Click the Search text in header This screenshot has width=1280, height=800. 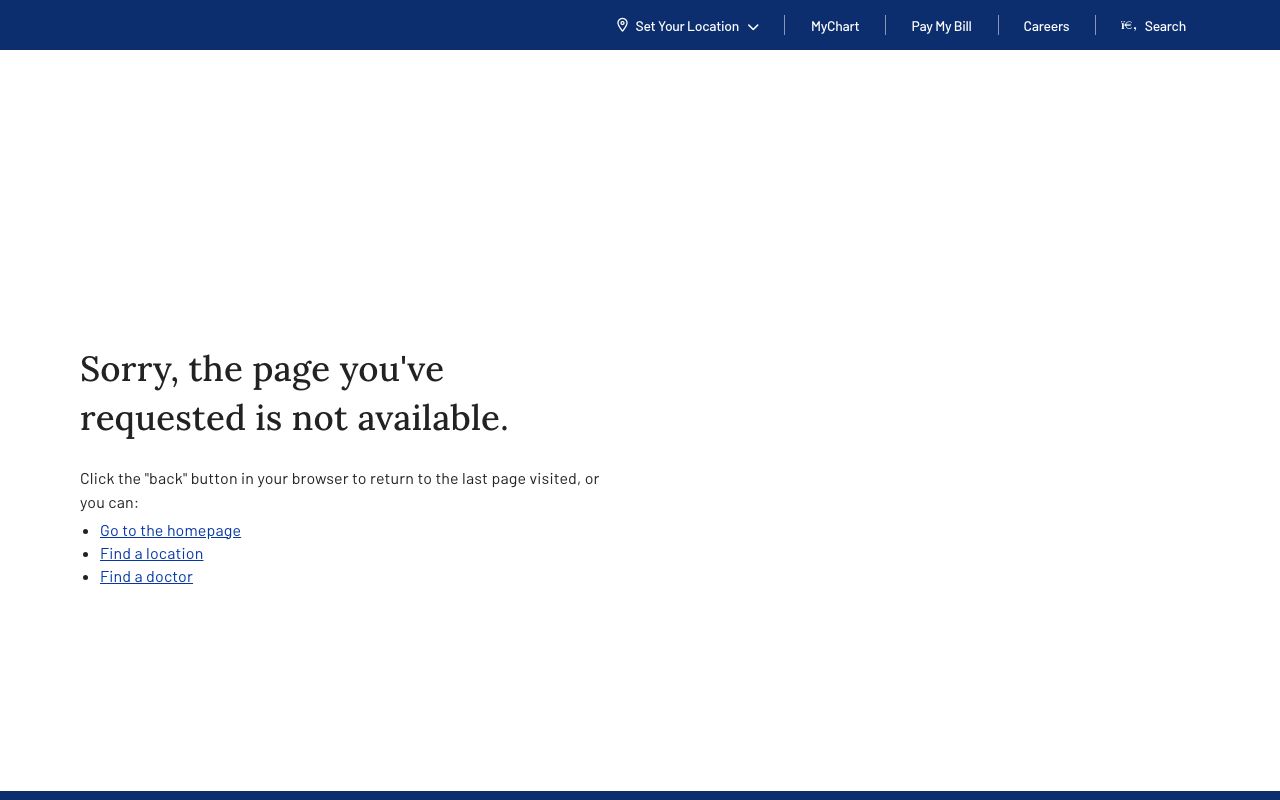(x=1165, y=26)
